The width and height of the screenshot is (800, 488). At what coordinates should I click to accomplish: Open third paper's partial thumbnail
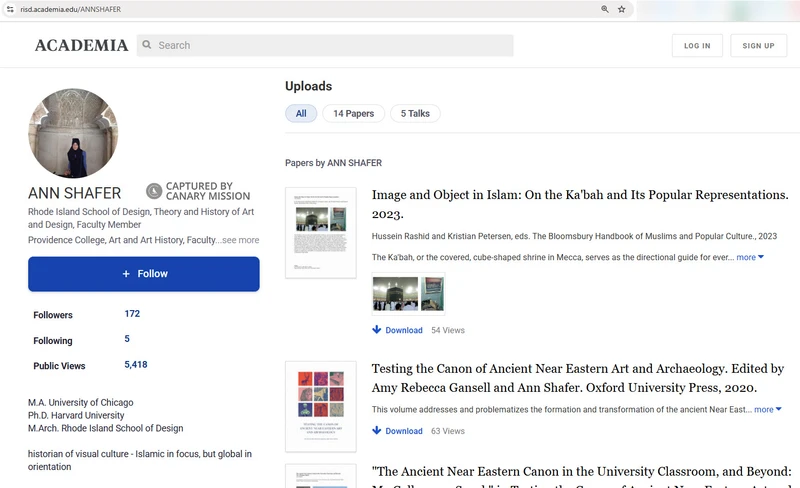tap(321, 476)
